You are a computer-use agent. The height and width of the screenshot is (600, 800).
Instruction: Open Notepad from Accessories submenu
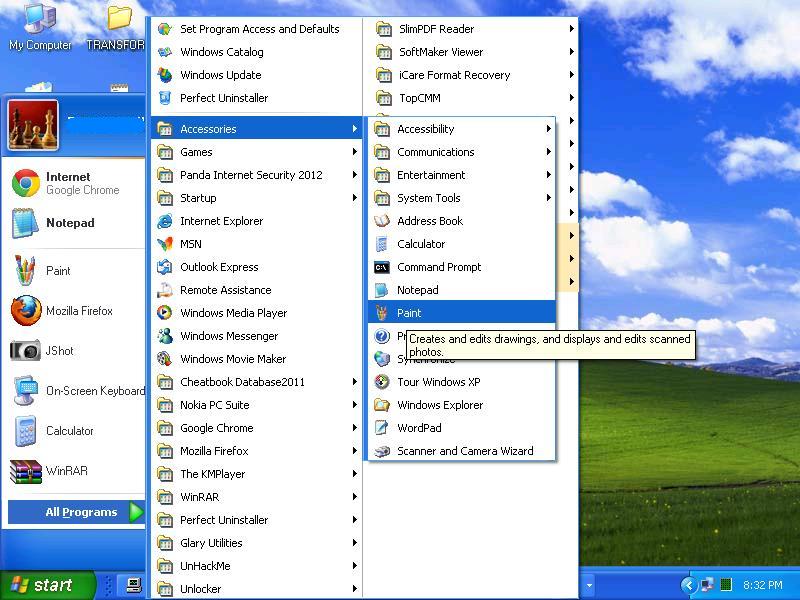click(x=461, y=290)
